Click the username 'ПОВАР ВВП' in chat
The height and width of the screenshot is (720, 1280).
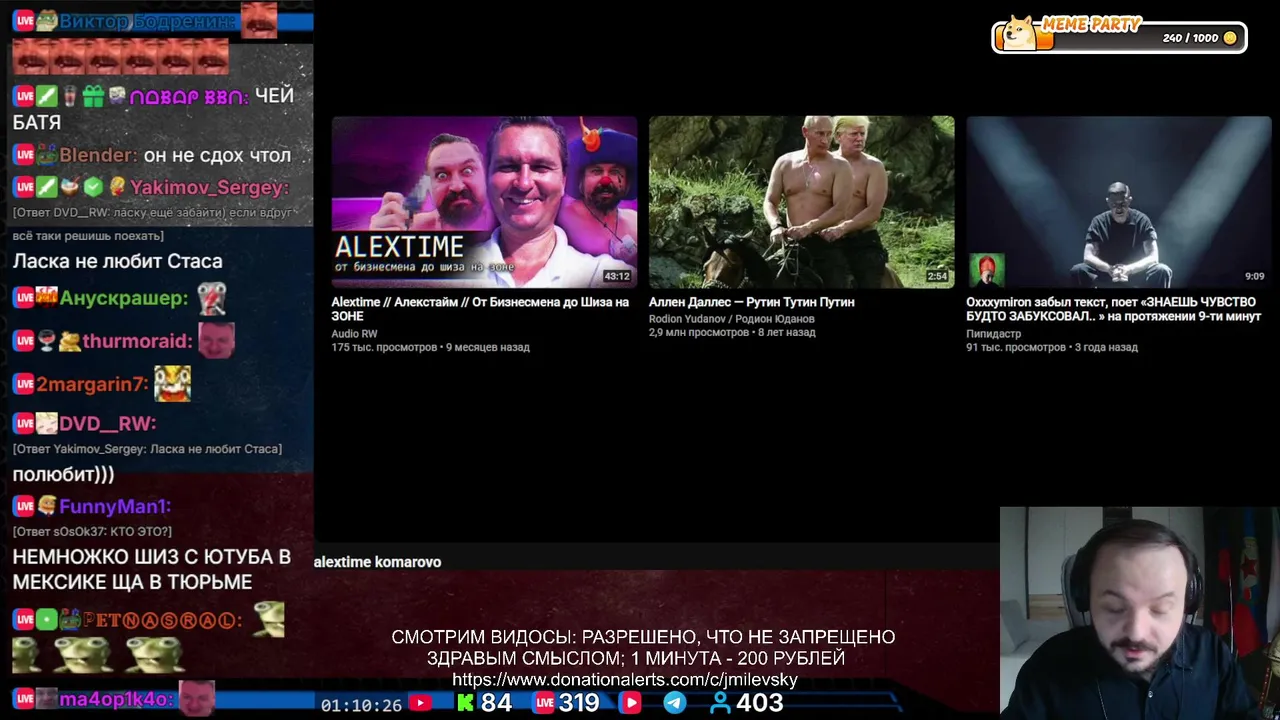[186, 97]
